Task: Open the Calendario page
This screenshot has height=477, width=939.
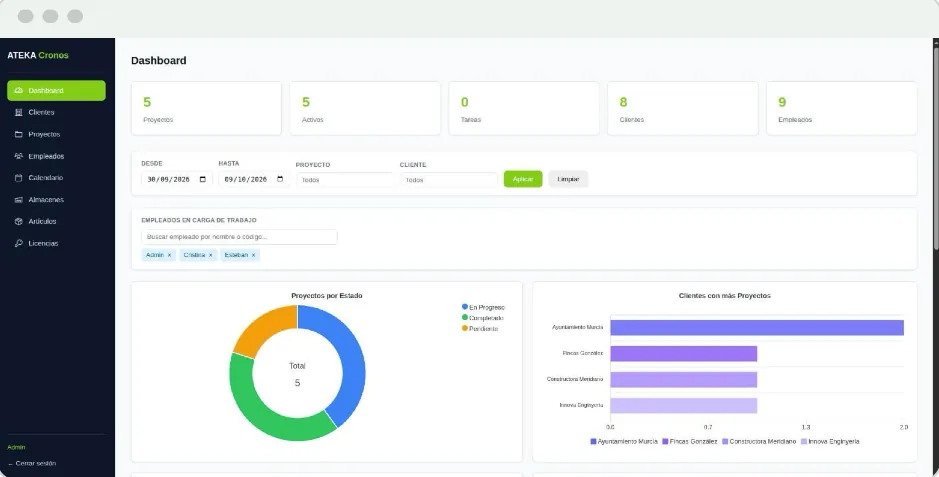Action: pos(56,178)
